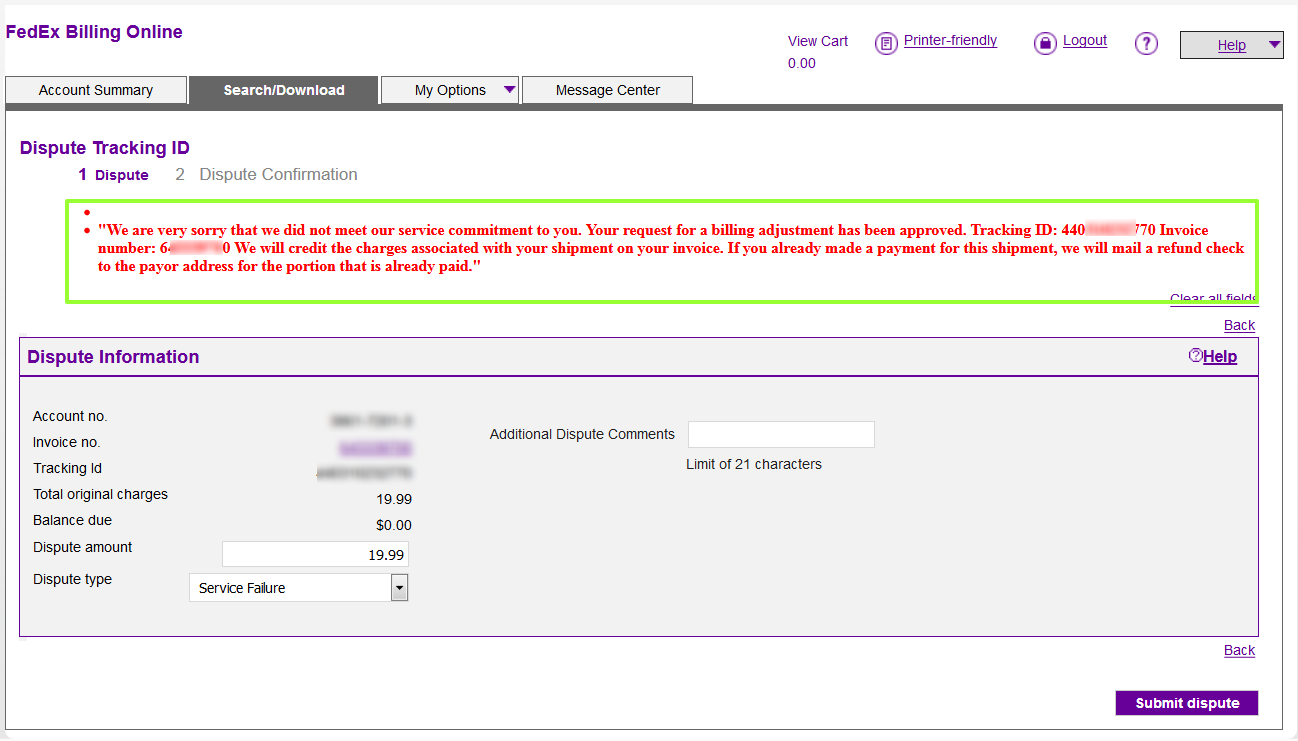
Task: Click the cart total 0.00
Action: [802, 63]
